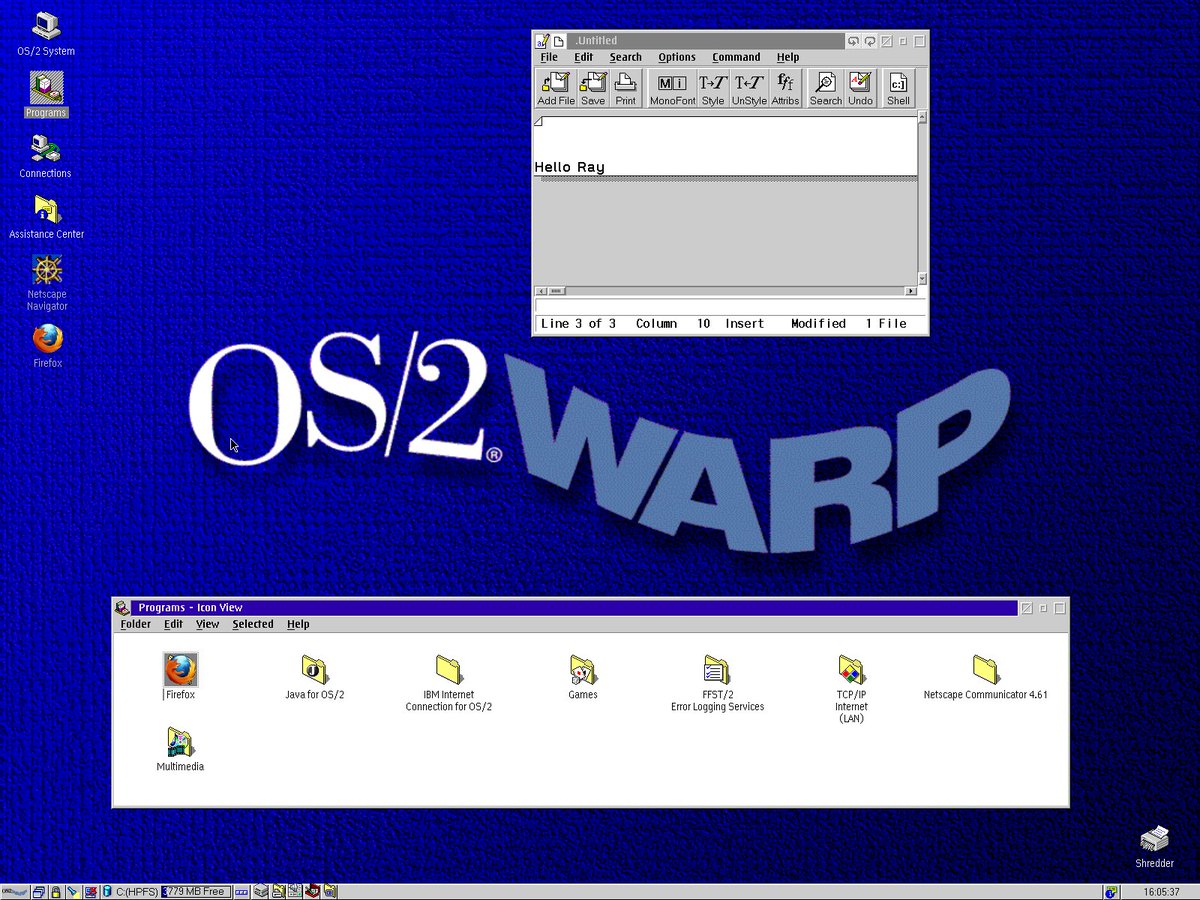The height and width of the screenshot is (900, 1200).
Task: Select the Games folder icon
Action: [x=583, y=676]
